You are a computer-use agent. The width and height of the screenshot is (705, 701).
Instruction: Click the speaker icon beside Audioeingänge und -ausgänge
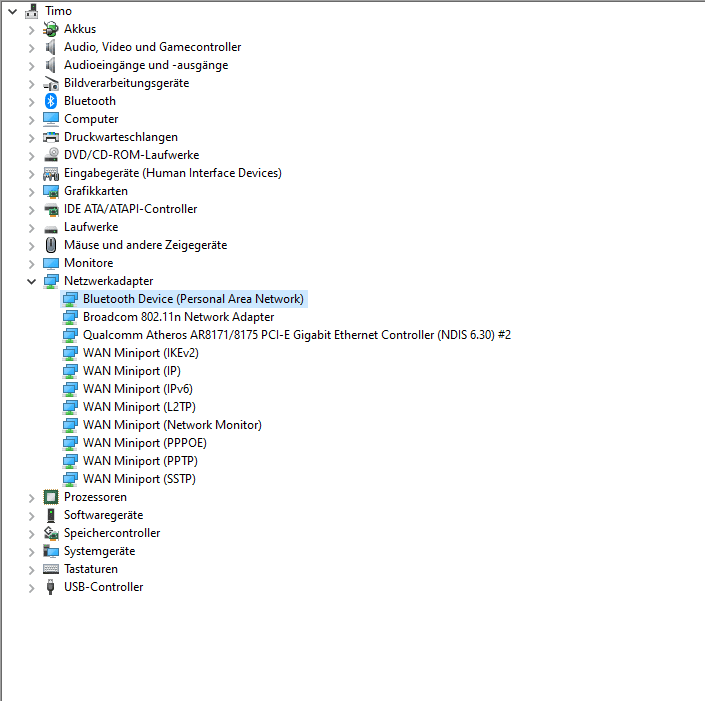pos(51,65)
